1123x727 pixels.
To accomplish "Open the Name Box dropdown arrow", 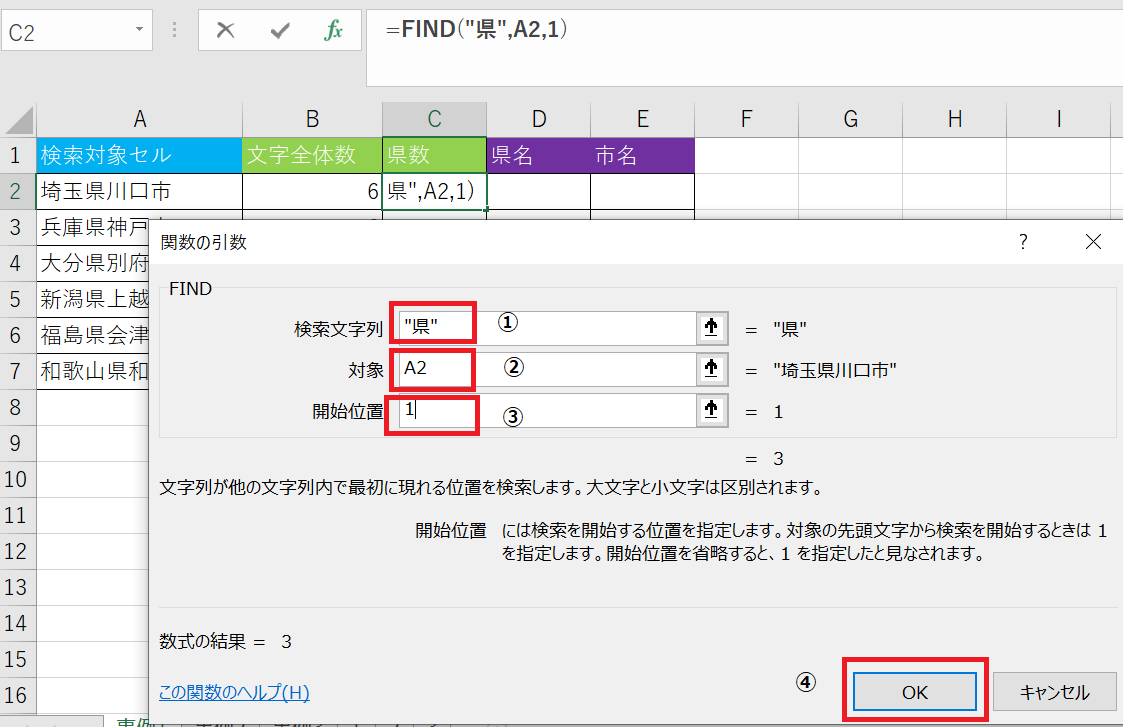I will click(139, 29).
